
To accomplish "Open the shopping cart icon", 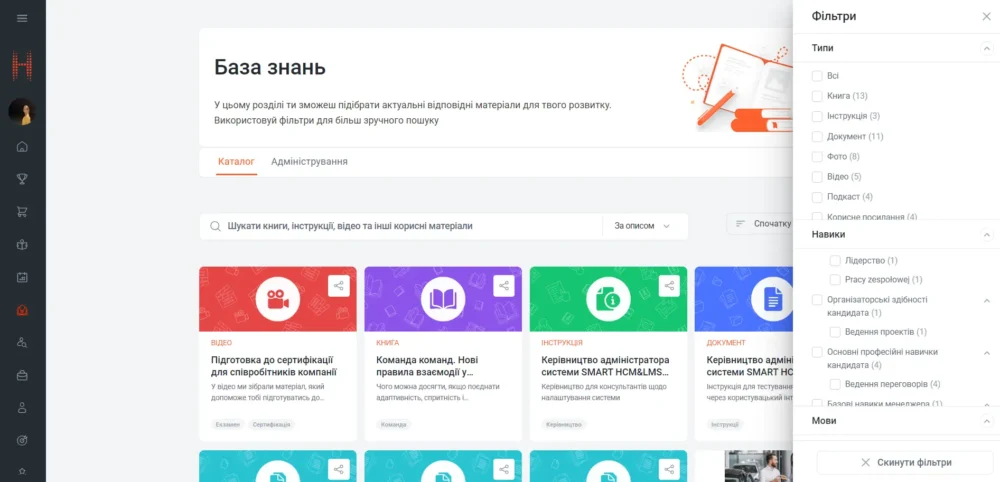I will click(22, 212).
